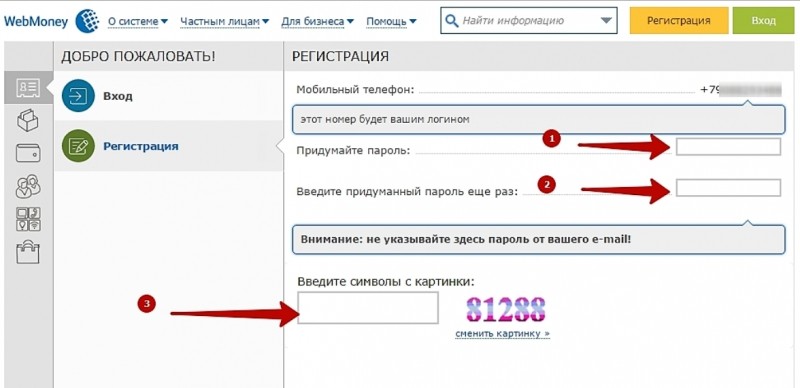Viewport: 800px width, 388px height.
Task: Select Регистрация in the welcome panel
Action: click(169, 146)
